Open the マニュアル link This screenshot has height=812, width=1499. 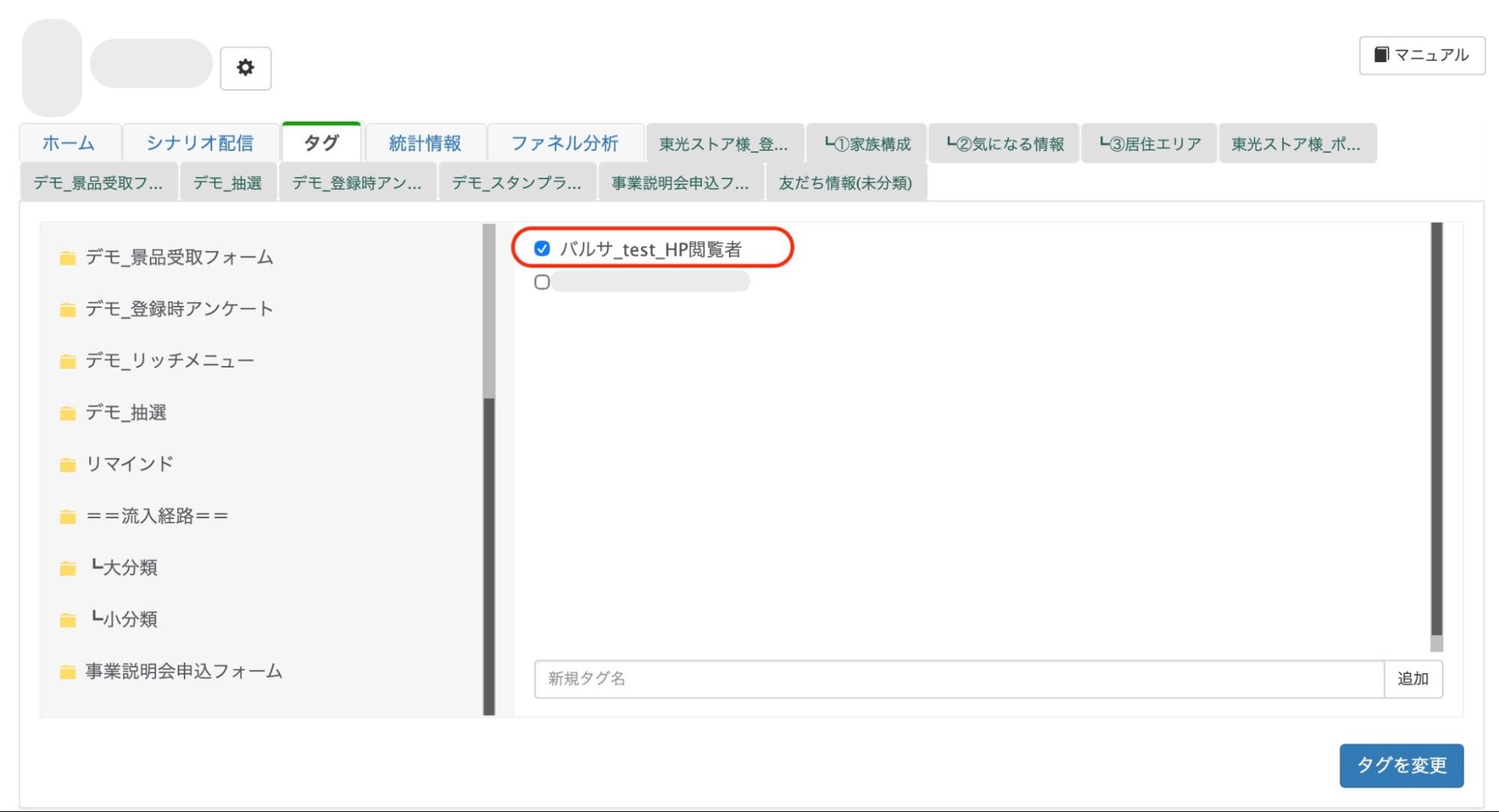(1421, 53)
